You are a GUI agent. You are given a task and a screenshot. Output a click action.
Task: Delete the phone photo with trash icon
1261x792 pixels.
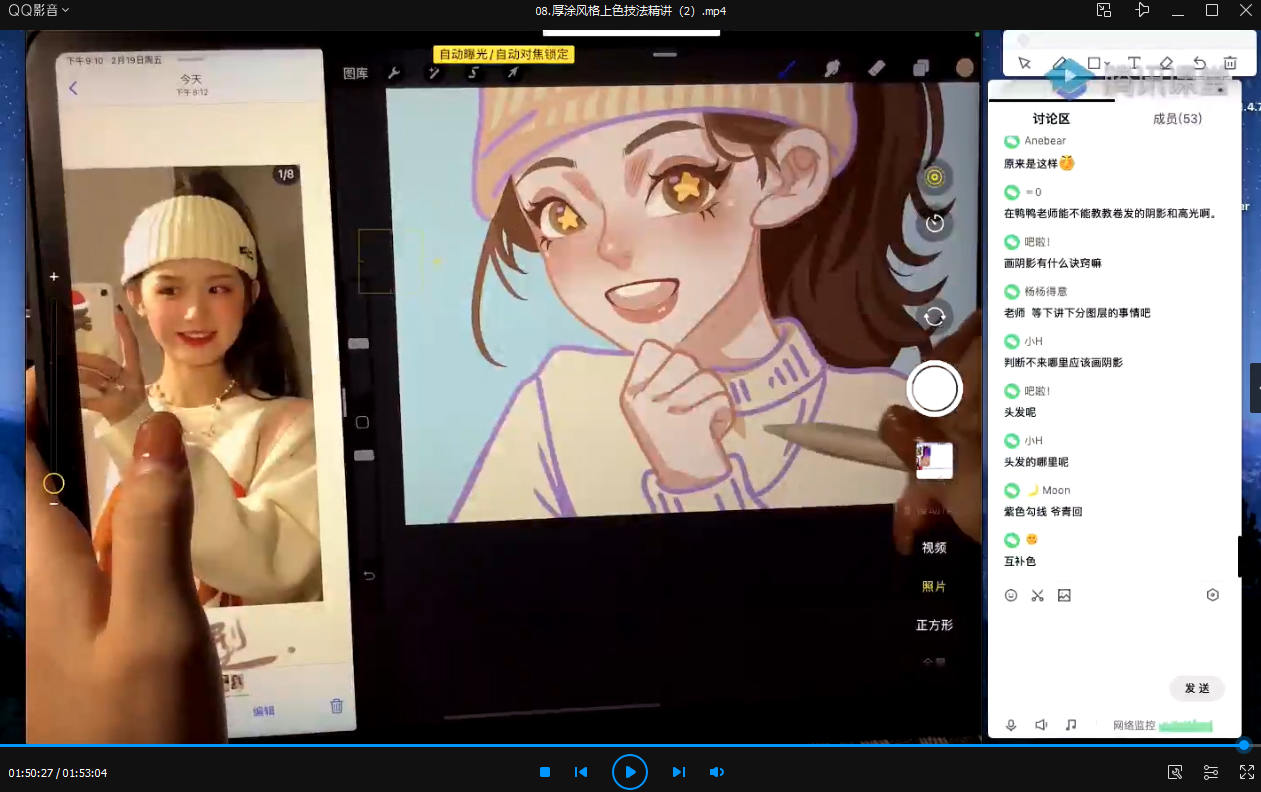click(x=336, y=706)
